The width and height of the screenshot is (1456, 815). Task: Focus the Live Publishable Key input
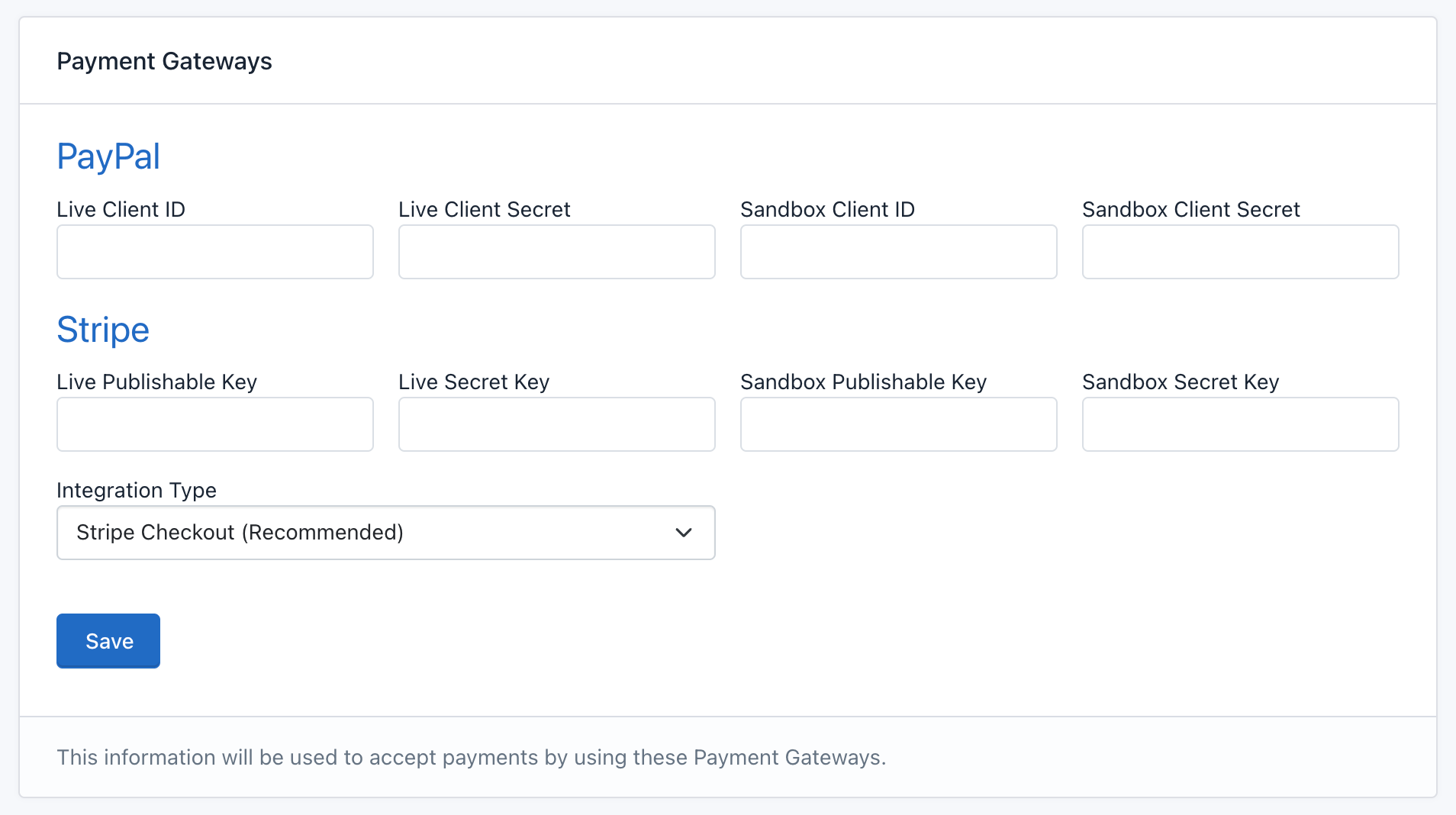(x=214, y=424)
